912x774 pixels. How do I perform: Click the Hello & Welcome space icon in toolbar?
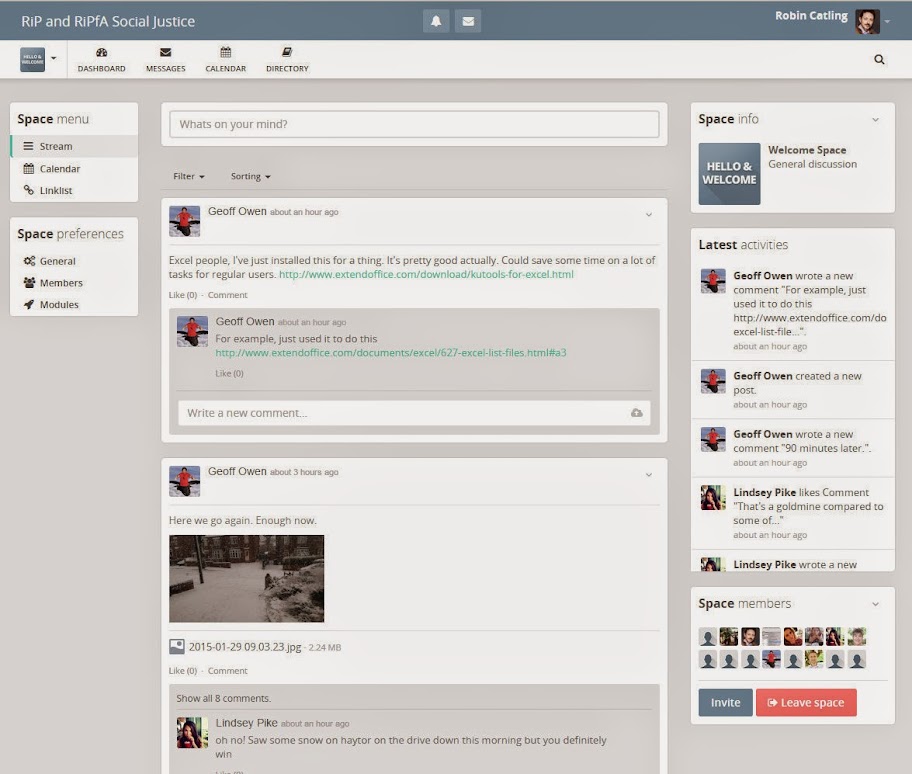pos(32,59)
